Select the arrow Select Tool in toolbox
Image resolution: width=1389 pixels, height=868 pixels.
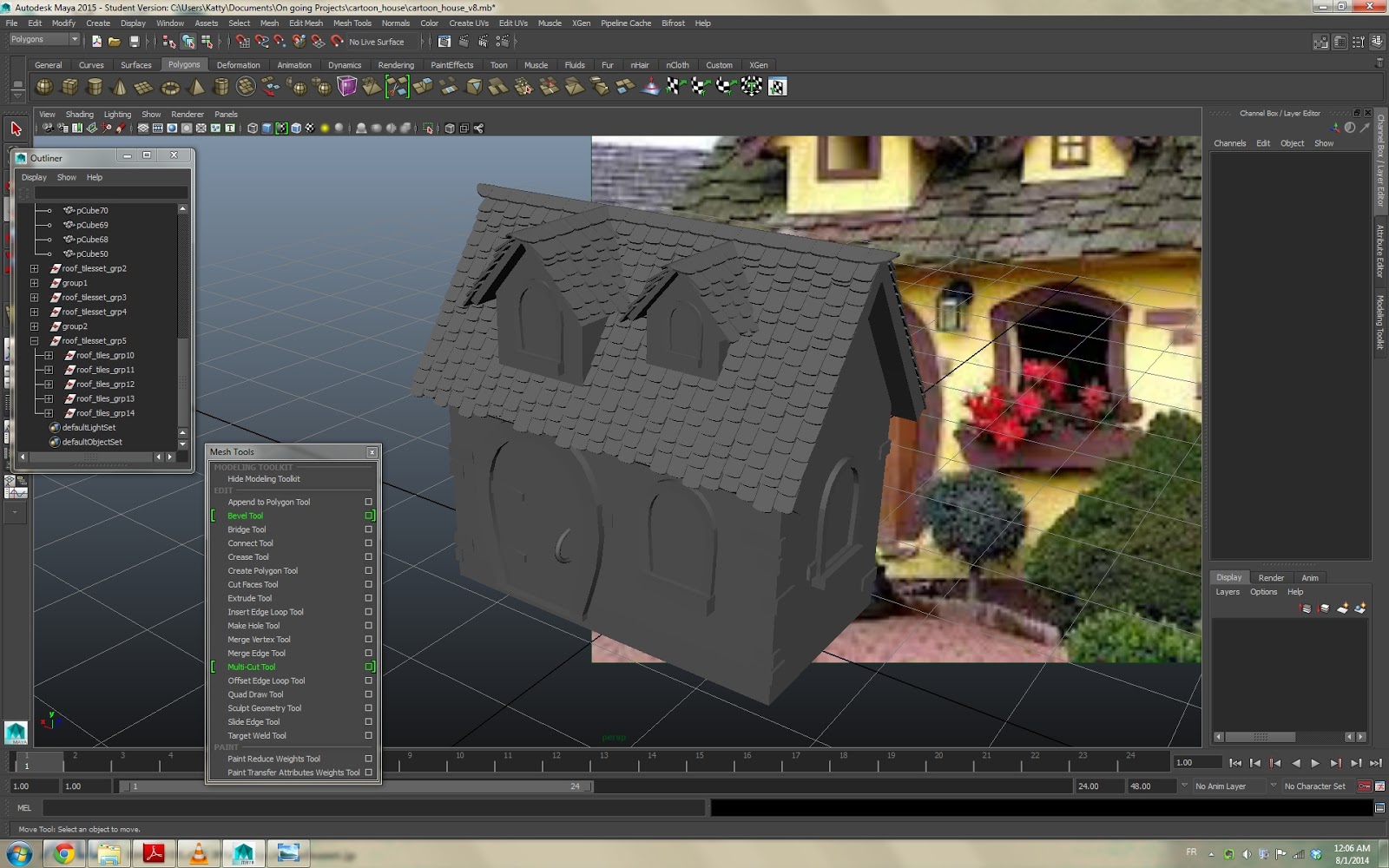click(x=16, y=128)
